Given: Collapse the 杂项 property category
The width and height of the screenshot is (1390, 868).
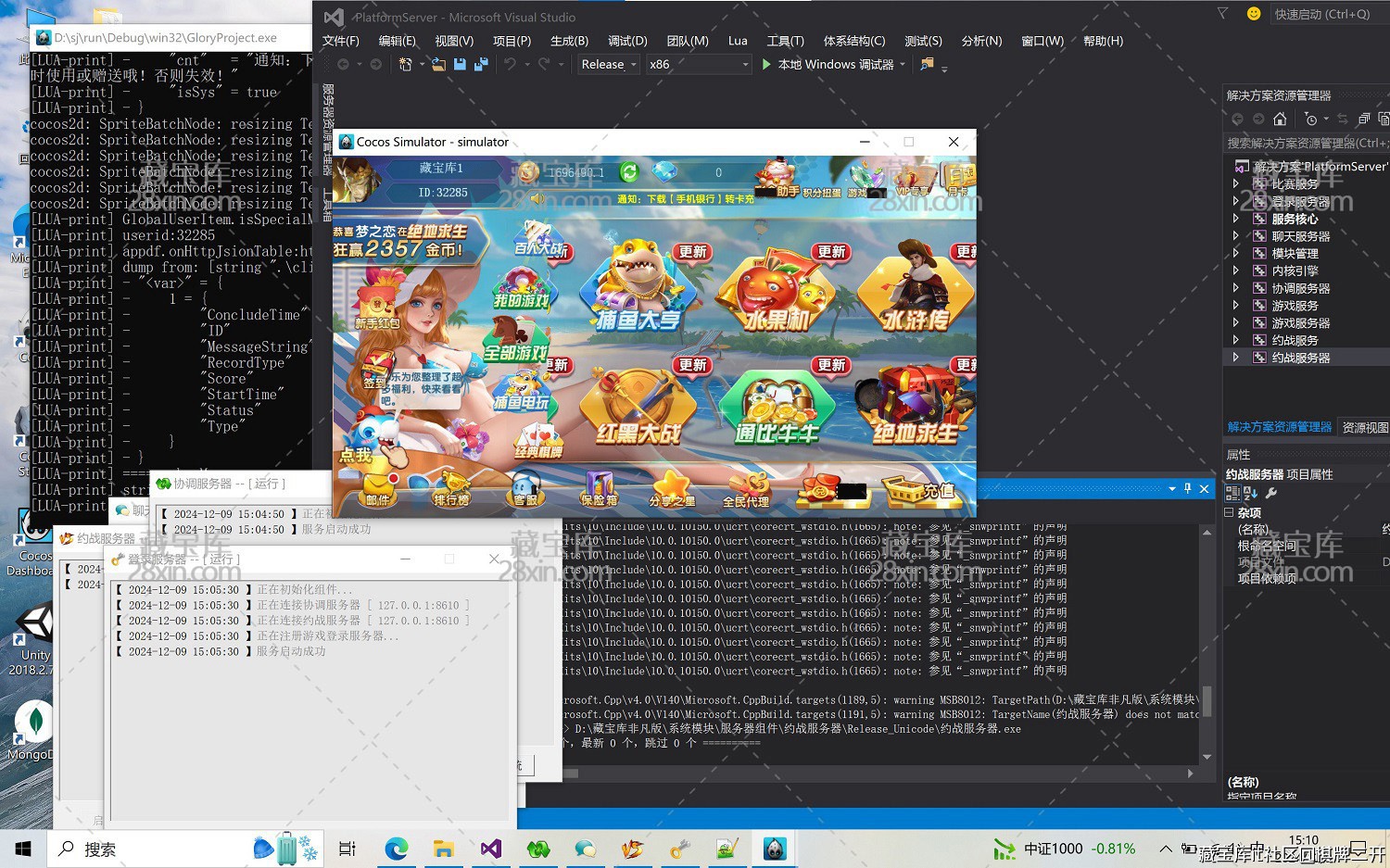Looking at the screenshot, I should pyautogui.click(x=1230, y=512).
